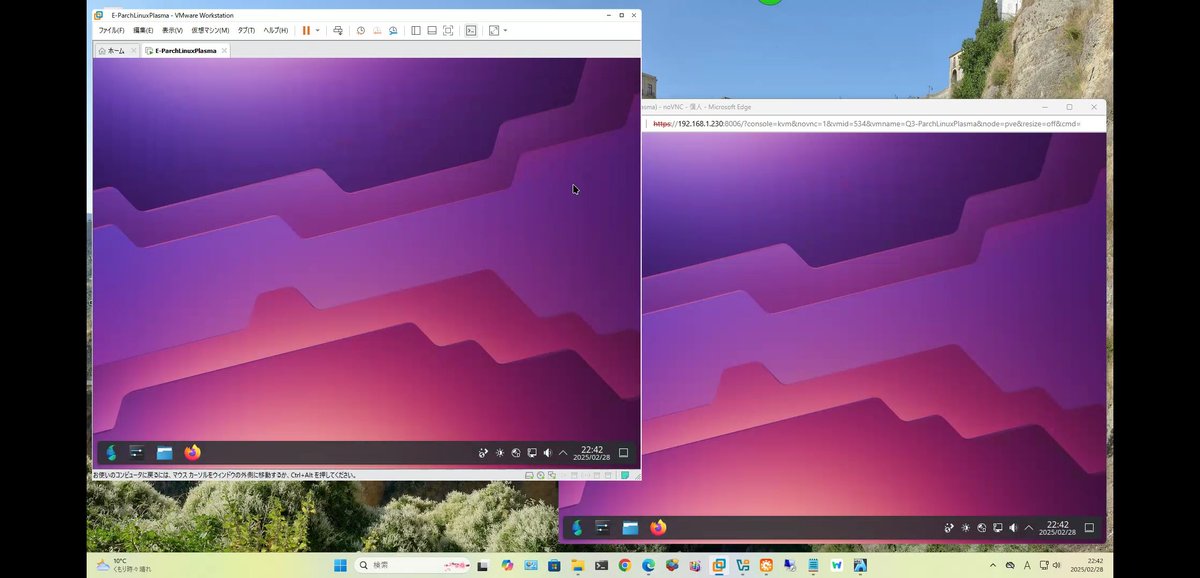Take a snapshot using the clock icon

[x=361, y=31]
